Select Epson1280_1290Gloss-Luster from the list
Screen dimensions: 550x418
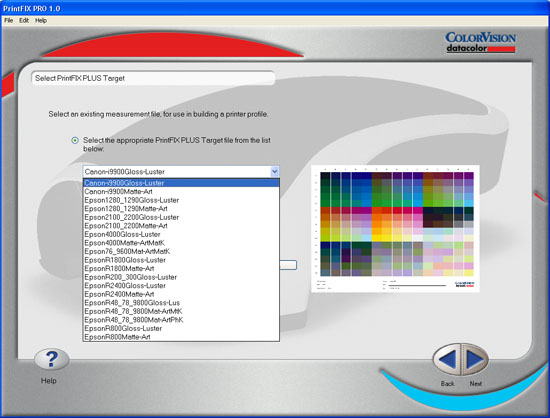coord(181,200)
